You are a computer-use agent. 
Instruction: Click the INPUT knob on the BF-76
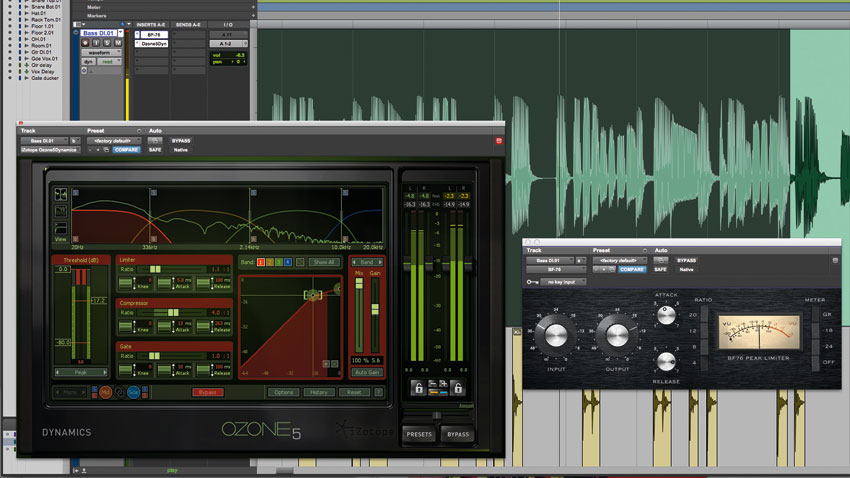[555, 335]
